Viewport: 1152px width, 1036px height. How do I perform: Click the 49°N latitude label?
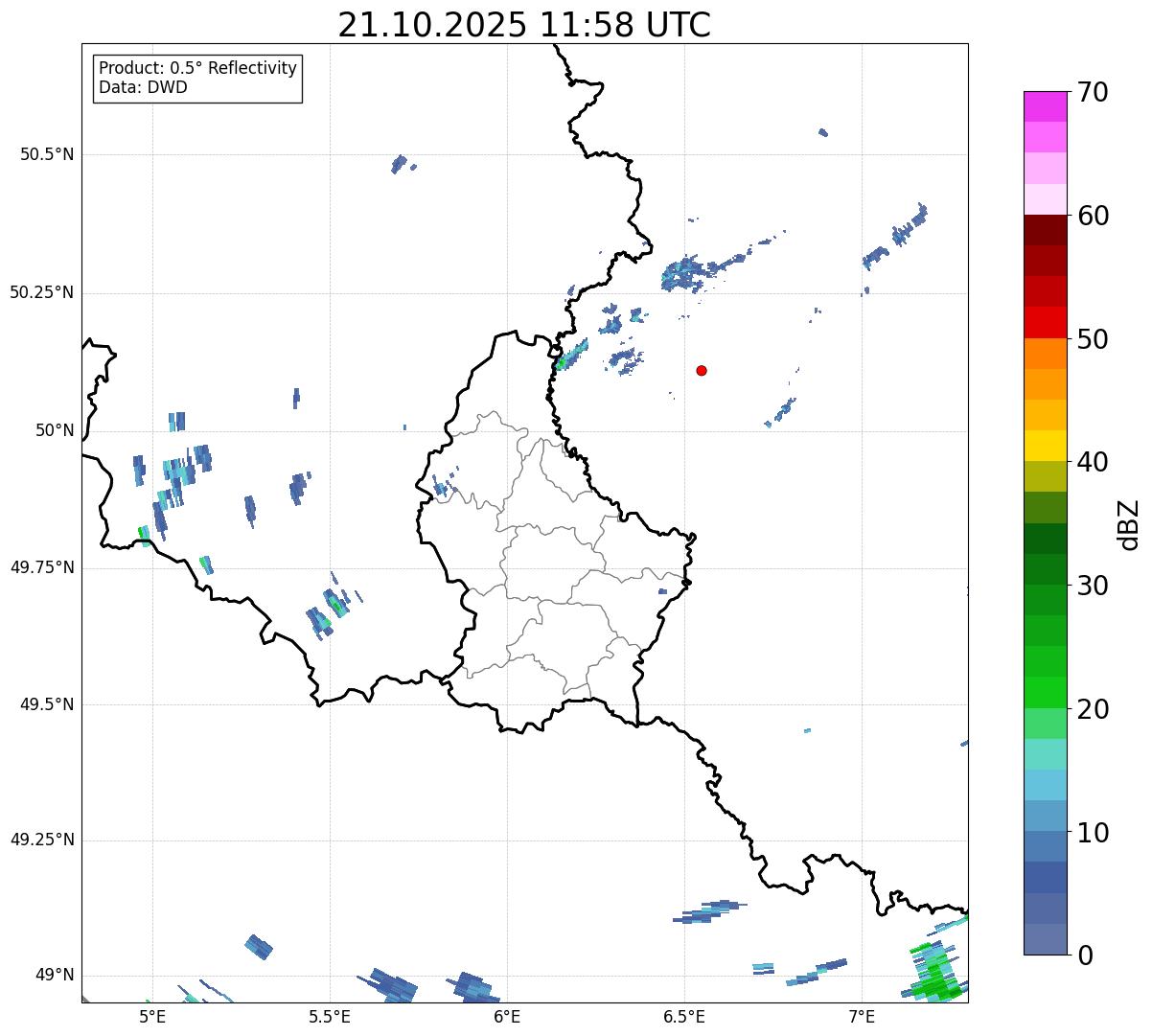tap(55, 975)
